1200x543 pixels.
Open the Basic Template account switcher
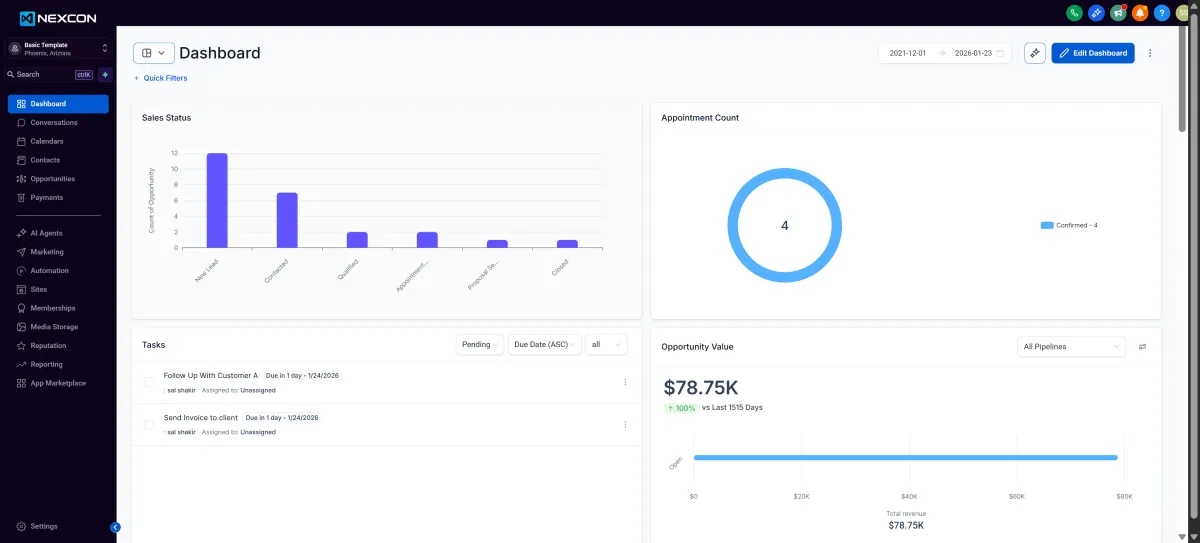58,49
